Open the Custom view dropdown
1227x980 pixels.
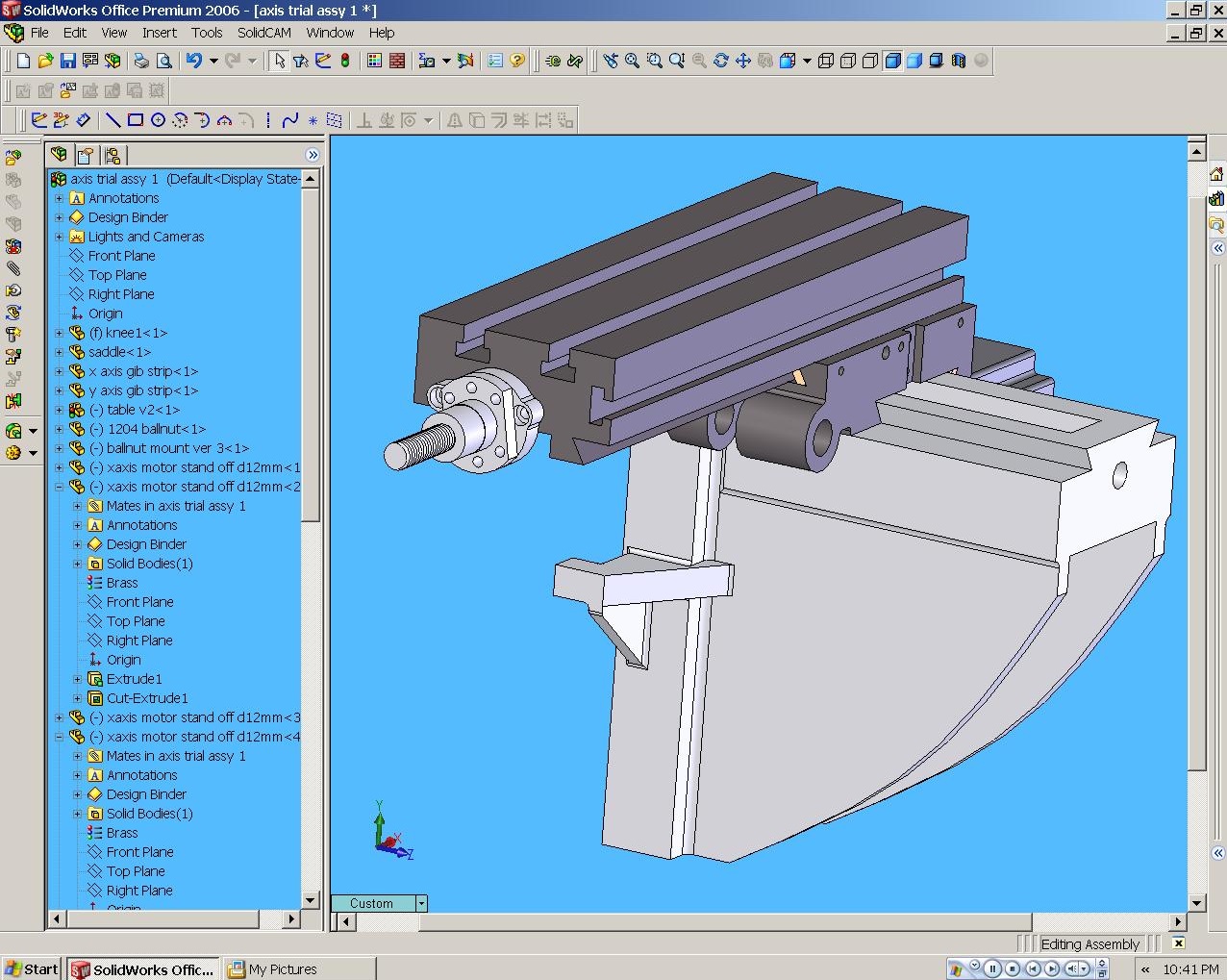(x=420, y=903)
